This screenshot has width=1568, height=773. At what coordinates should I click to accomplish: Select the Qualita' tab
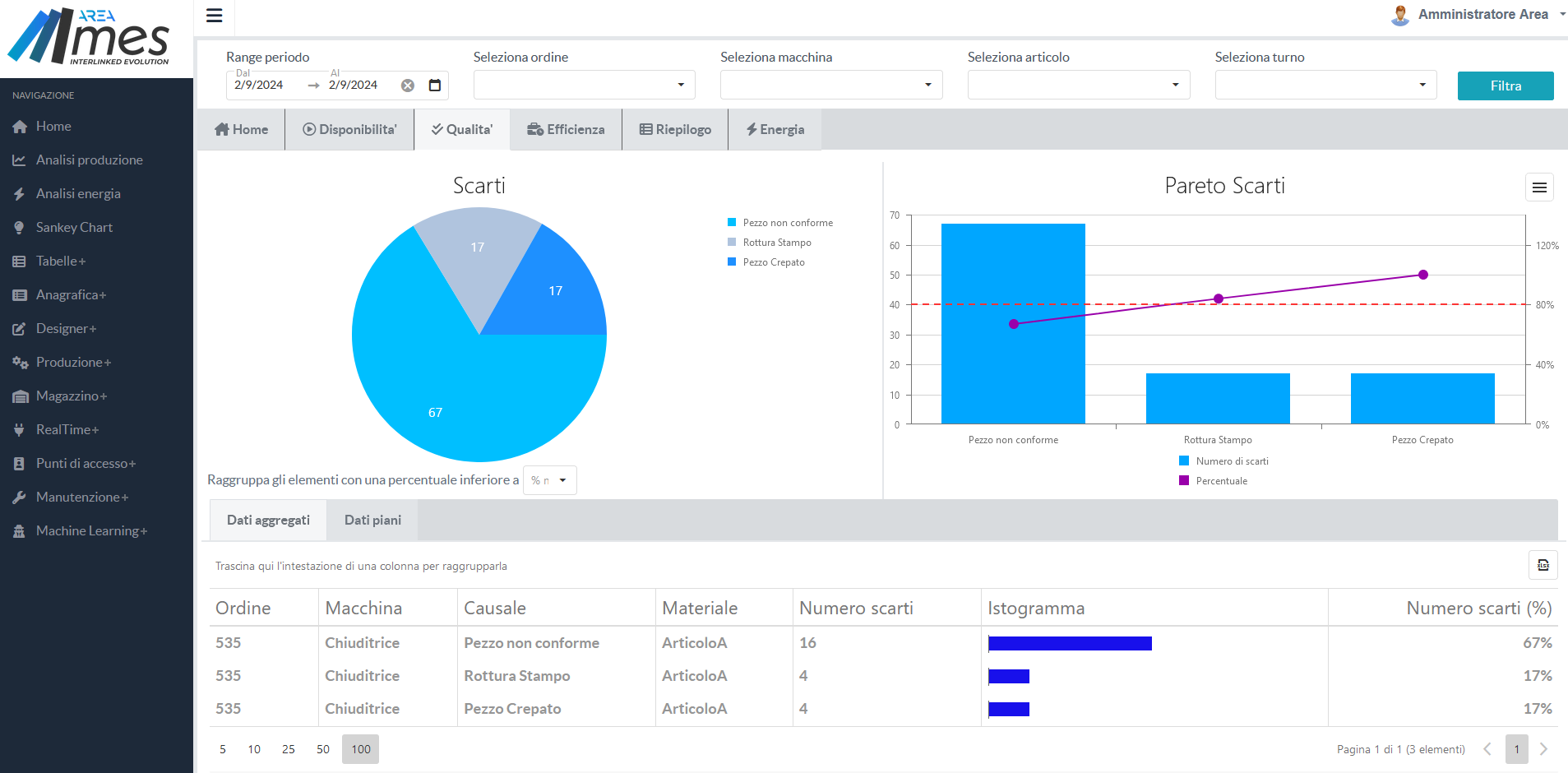tap(462, 130)
